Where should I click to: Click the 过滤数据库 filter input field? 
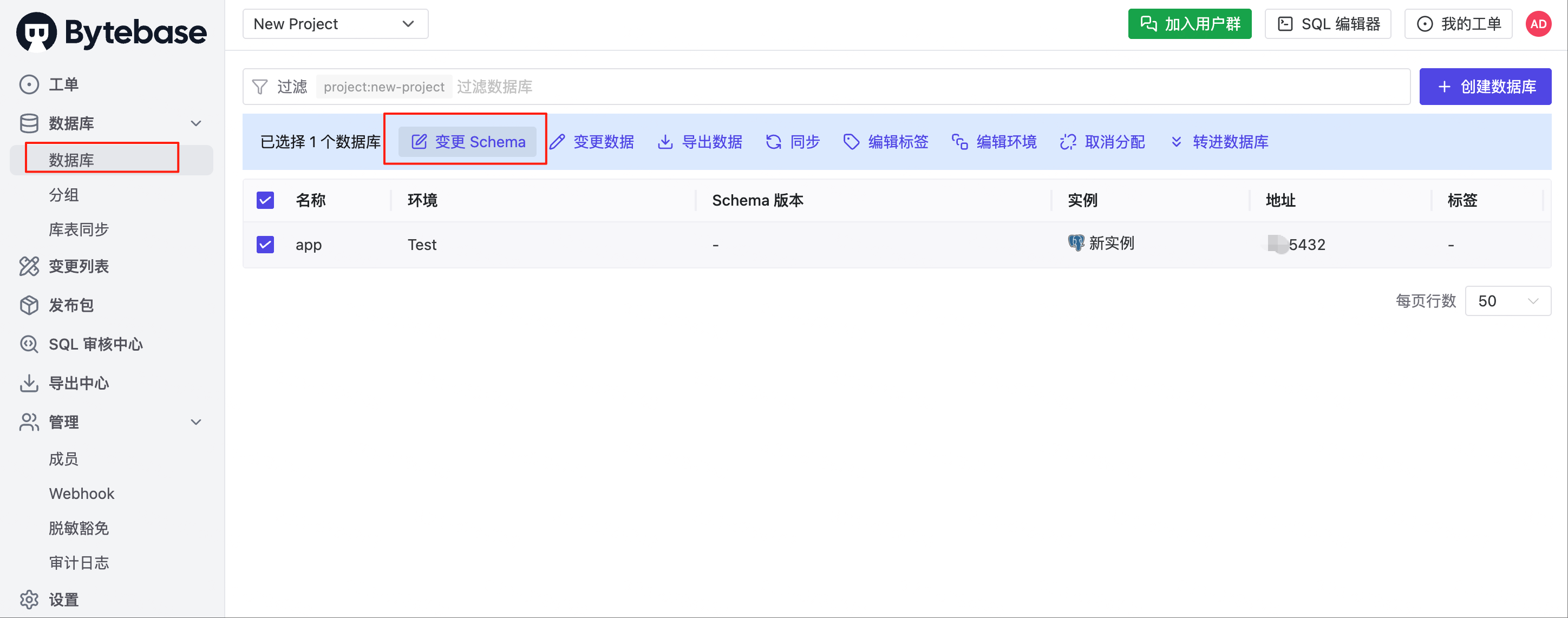(x=930, y=87)
